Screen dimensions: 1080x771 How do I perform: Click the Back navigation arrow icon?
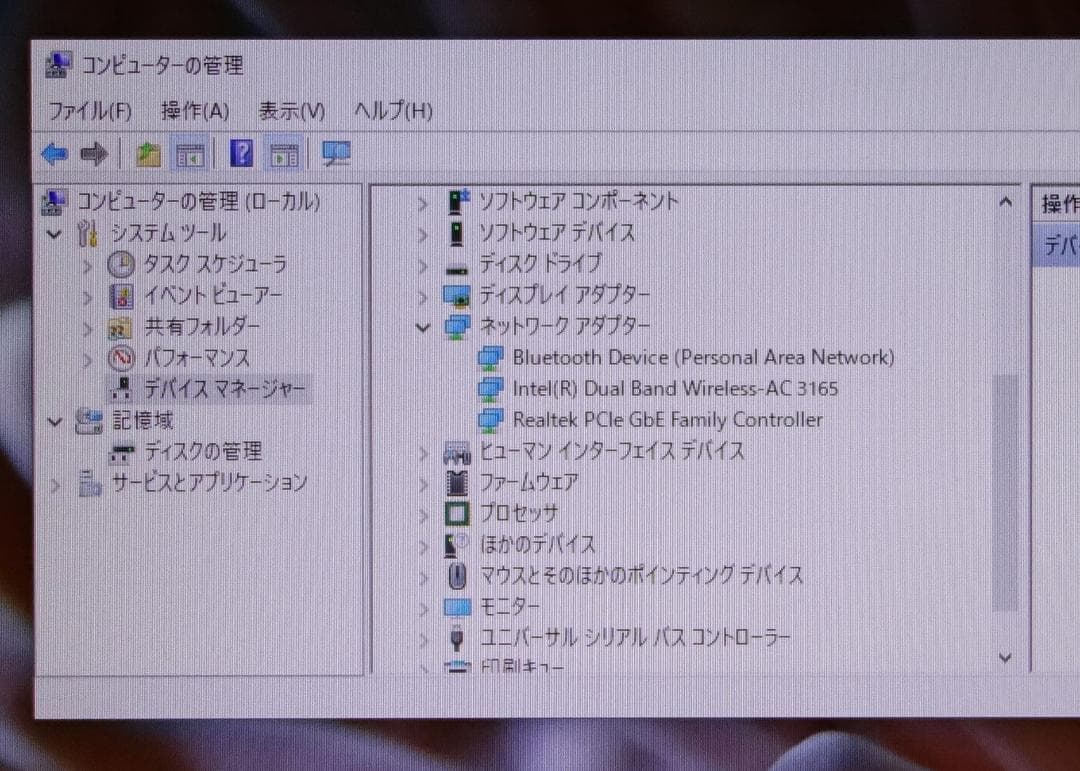point(55,153)
